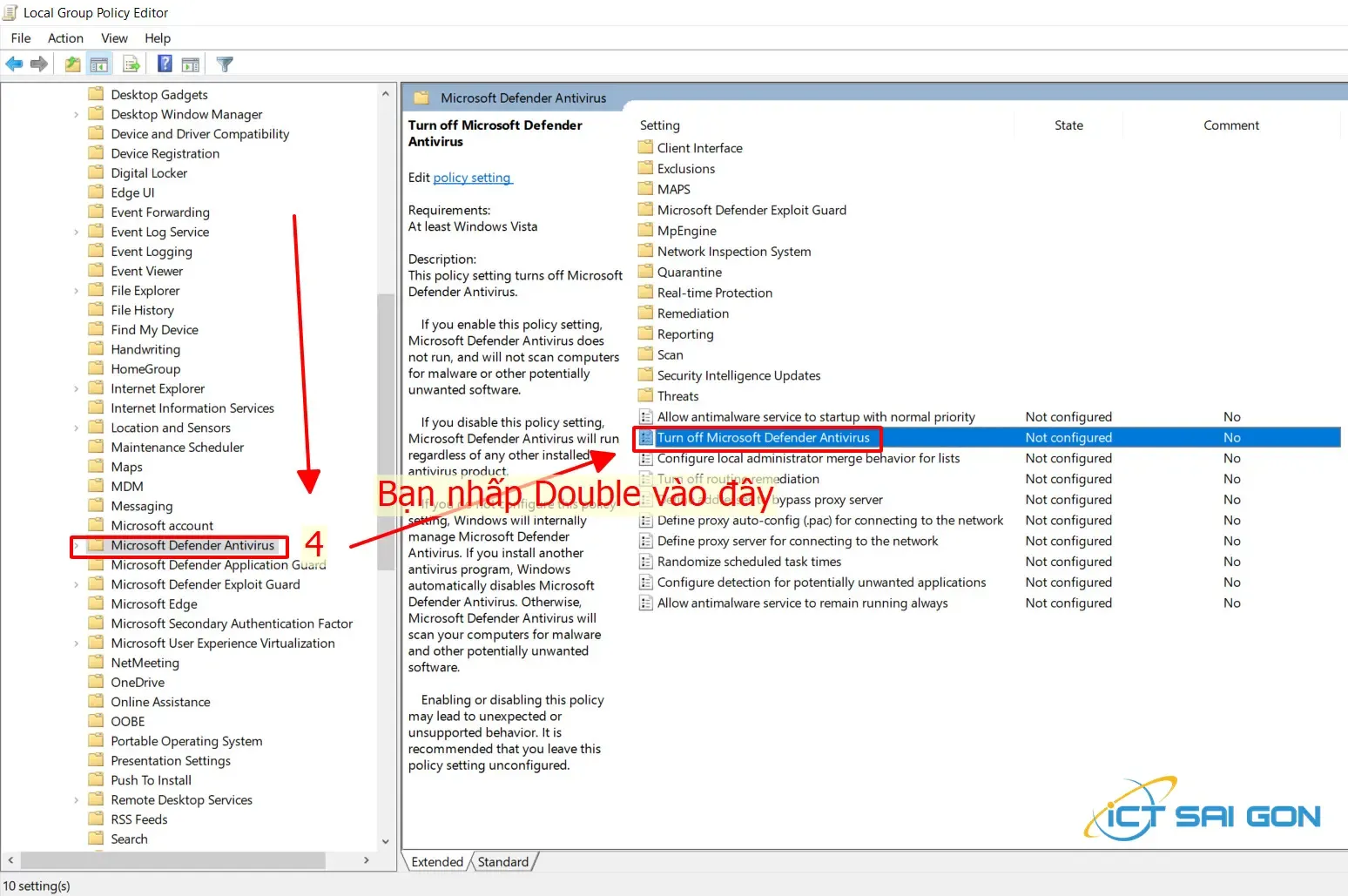
Task: Click the Forward navigation arrow
Action: pyautogui.click(x=39, y=63)
